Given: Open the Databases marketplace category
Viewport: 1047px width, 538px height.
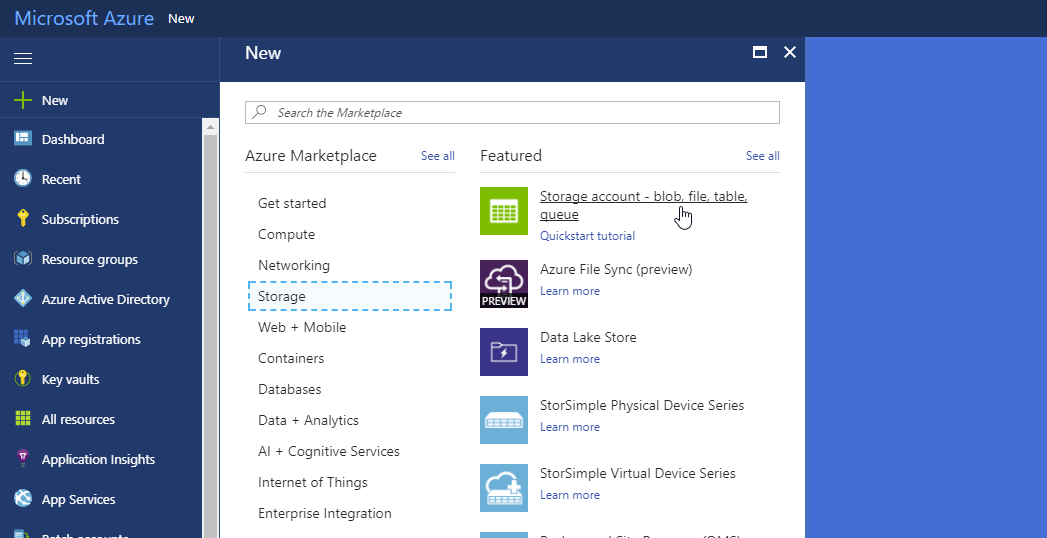Looking at the screenshot, I should 289,389.
